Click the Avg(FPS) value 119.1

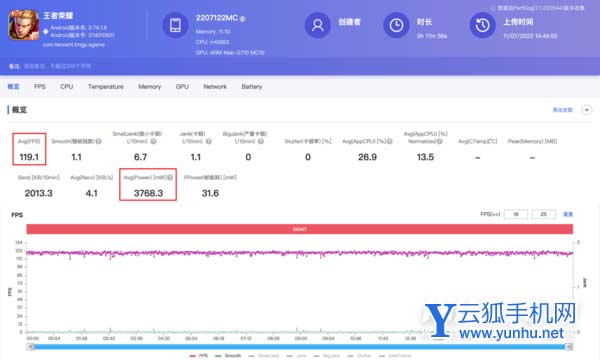29,157
